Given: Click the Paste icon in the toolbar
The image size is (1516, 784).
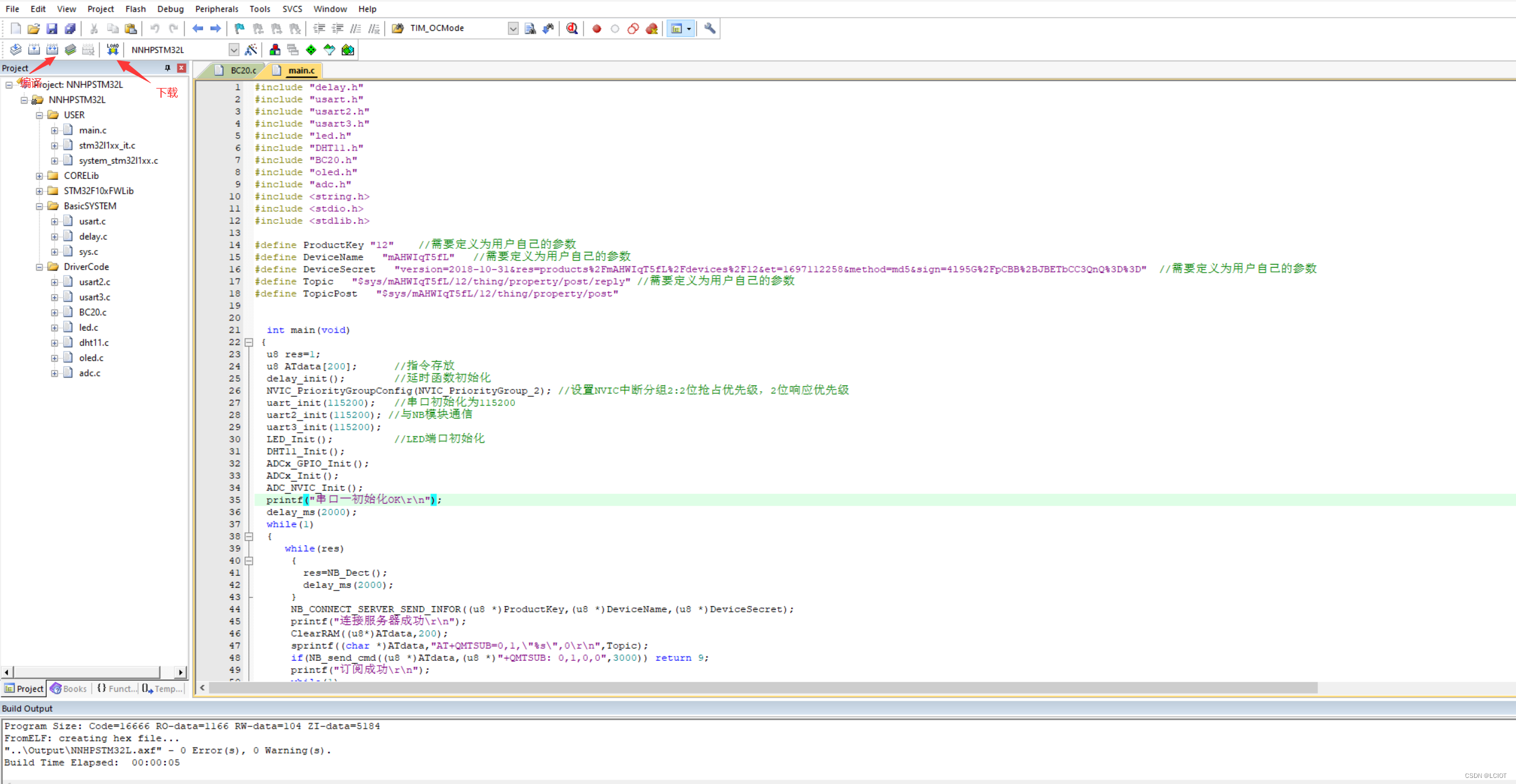Looking at the screenshot, I should 131,29.
